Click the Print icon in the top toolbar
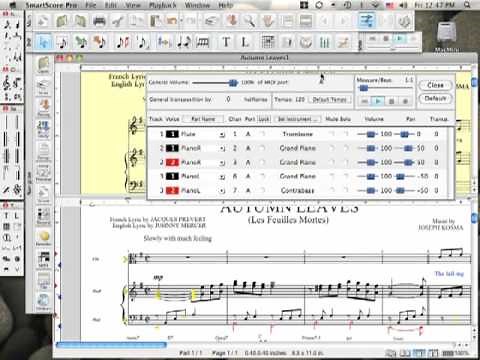The image size is (480, 360). 99,21
